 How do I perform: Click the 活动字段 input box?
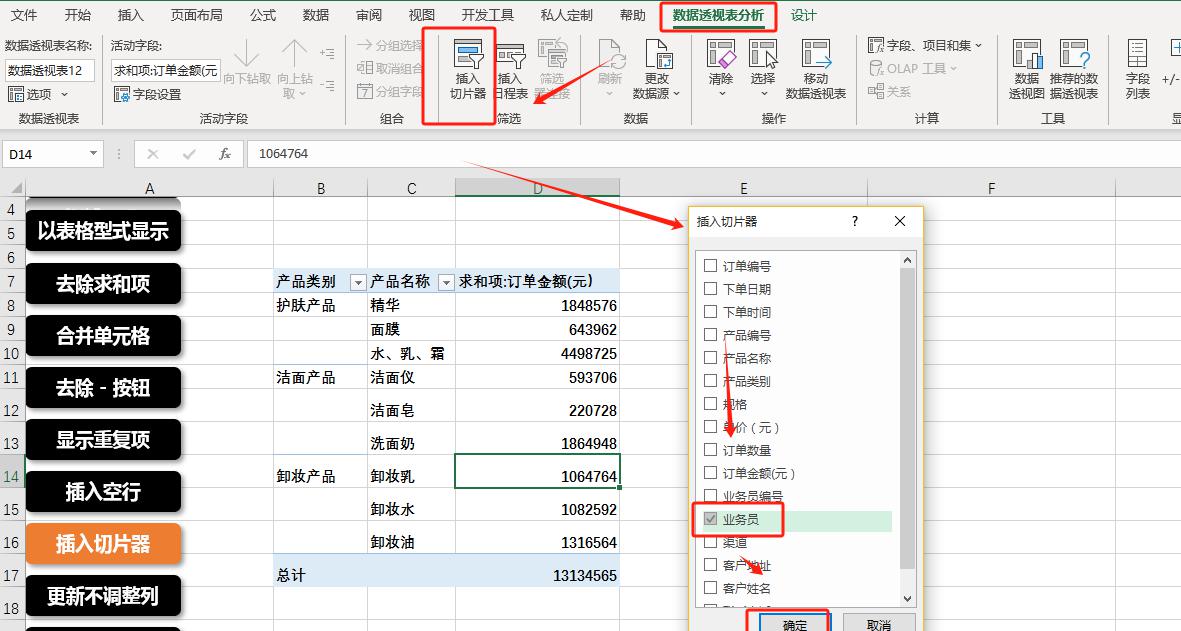(166, 70)
